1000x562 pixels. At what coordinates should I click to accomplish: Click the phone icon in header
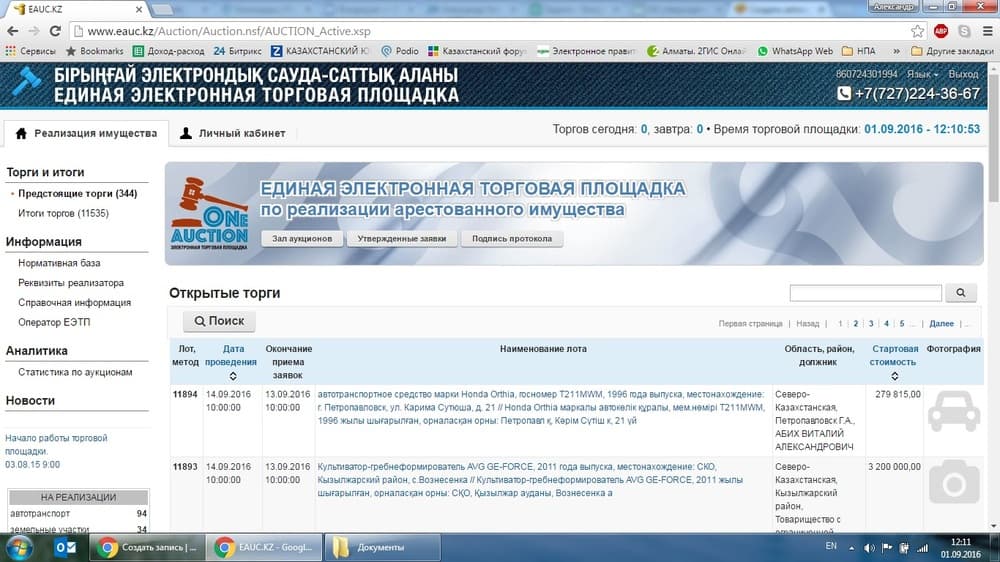click(x=844, y=93)
